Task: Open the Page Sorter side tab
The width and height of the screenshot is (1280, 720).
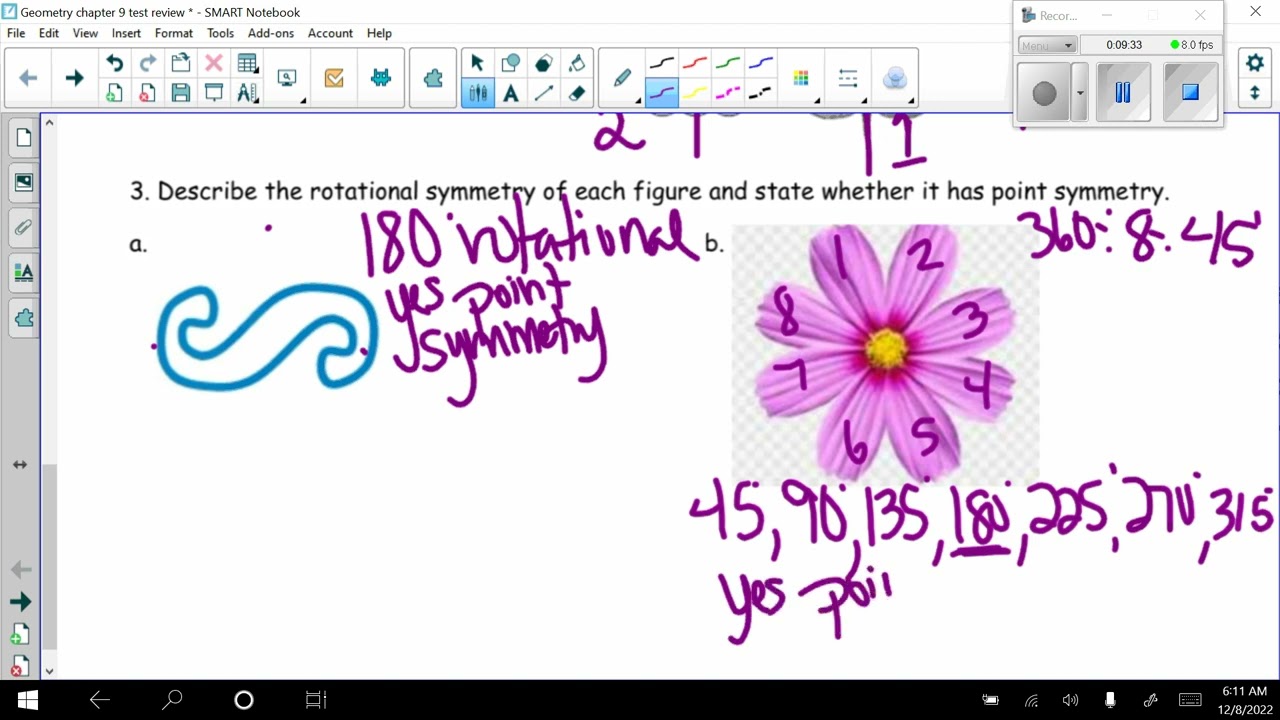Action: (23, 138)
